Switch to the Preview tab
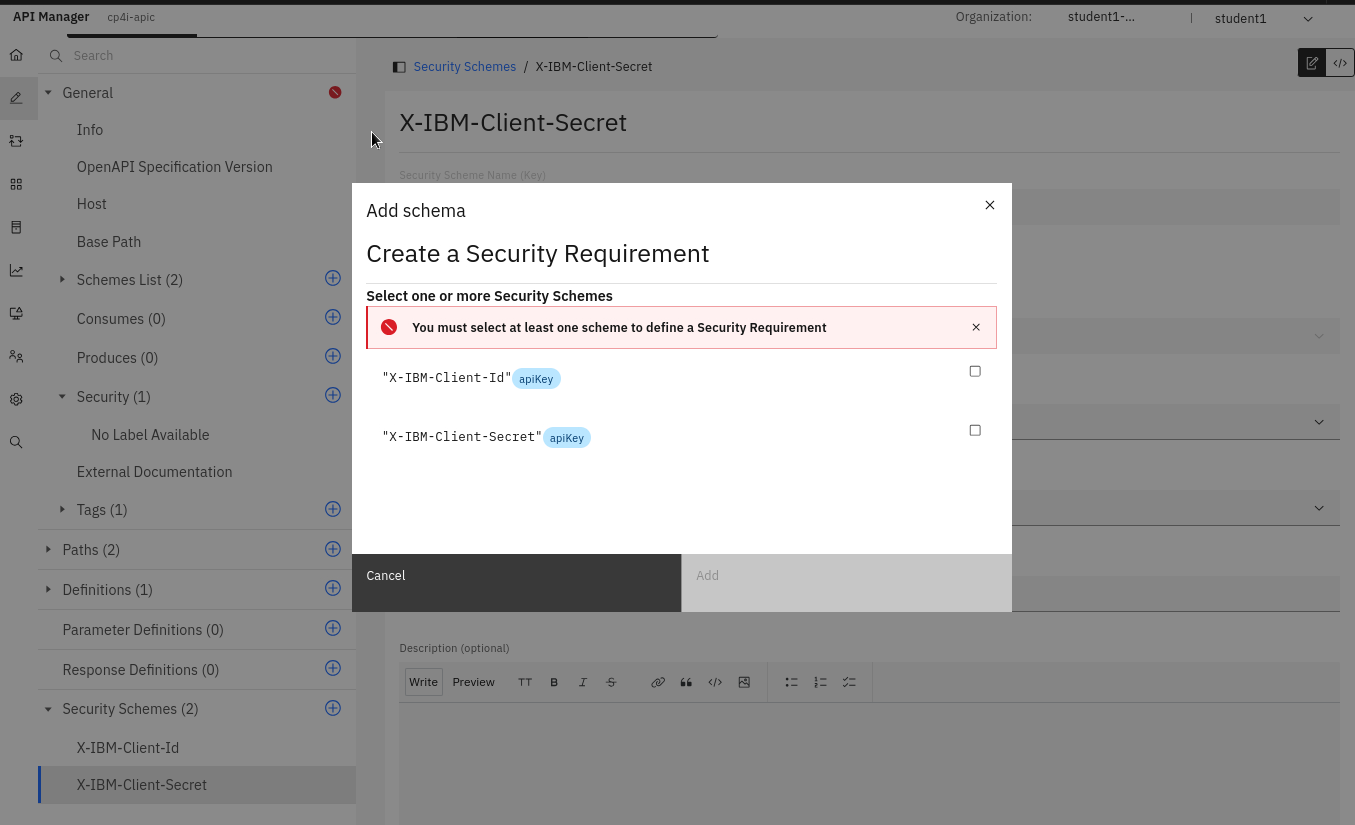 coord(473,682)
